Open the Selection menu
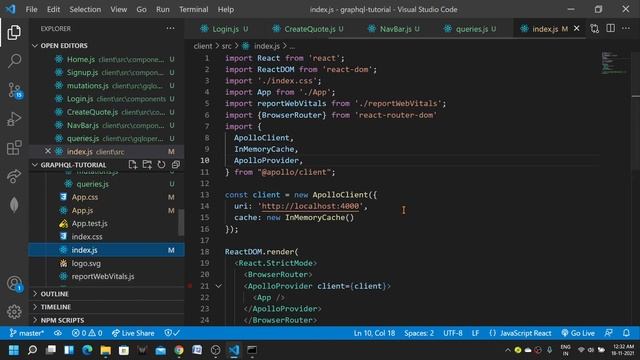Image resolution: width=640 pixels, height=360 pixels. pyautogui.click(x=85, y=9)
